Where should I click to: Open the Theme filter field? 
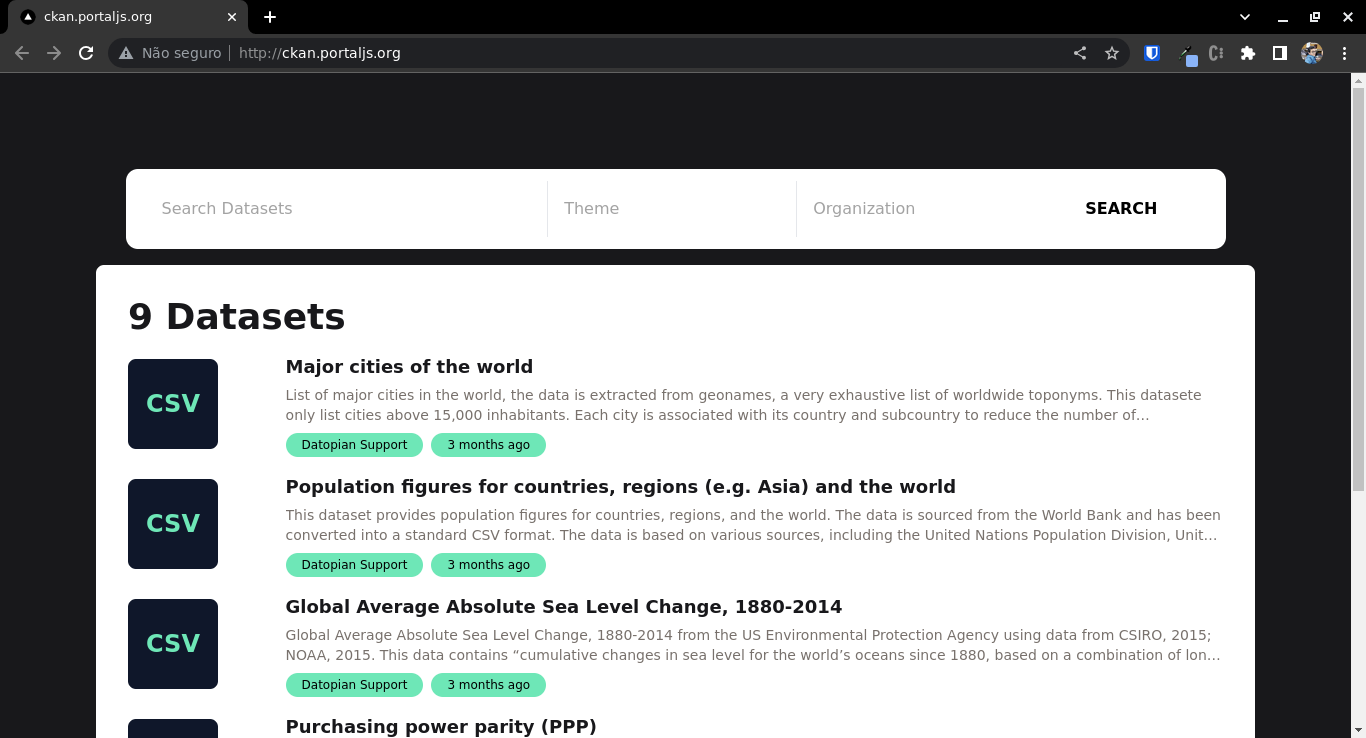coord(670,208)
